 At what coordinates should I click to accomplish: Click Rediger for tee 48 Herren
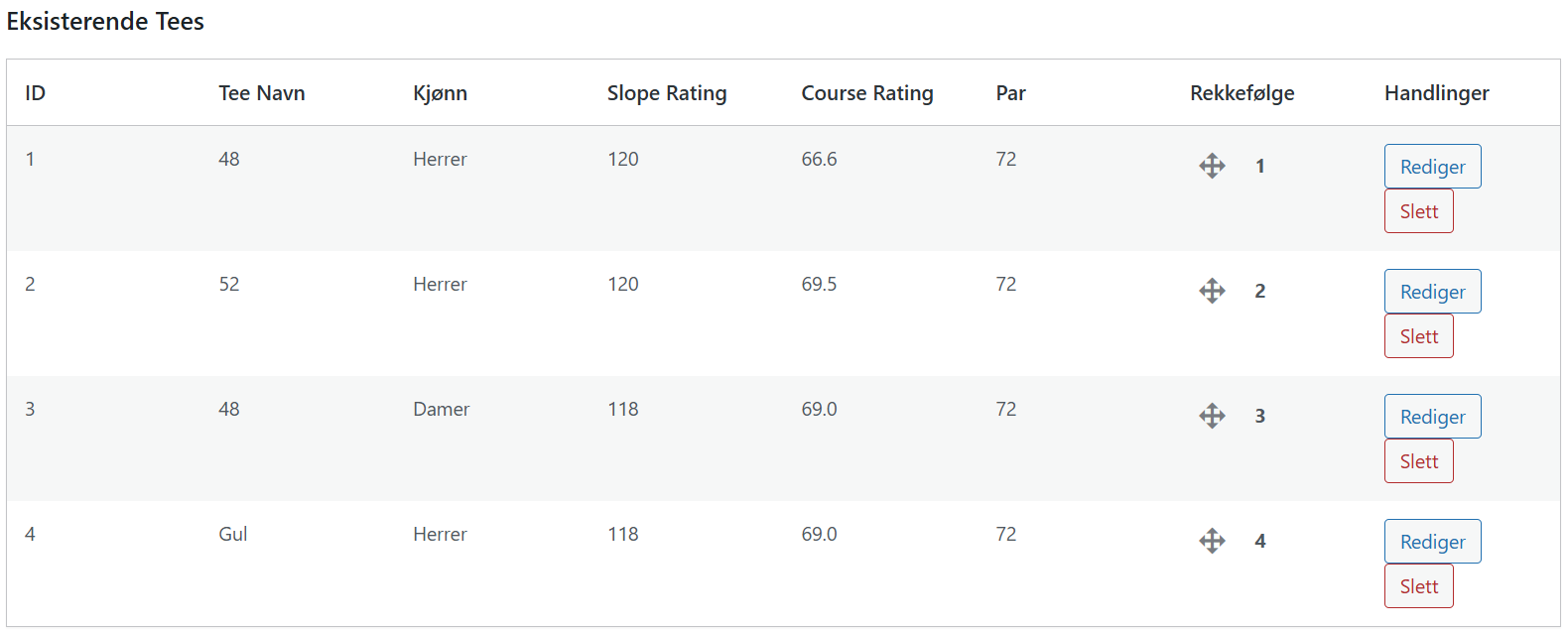(1432, 167)
